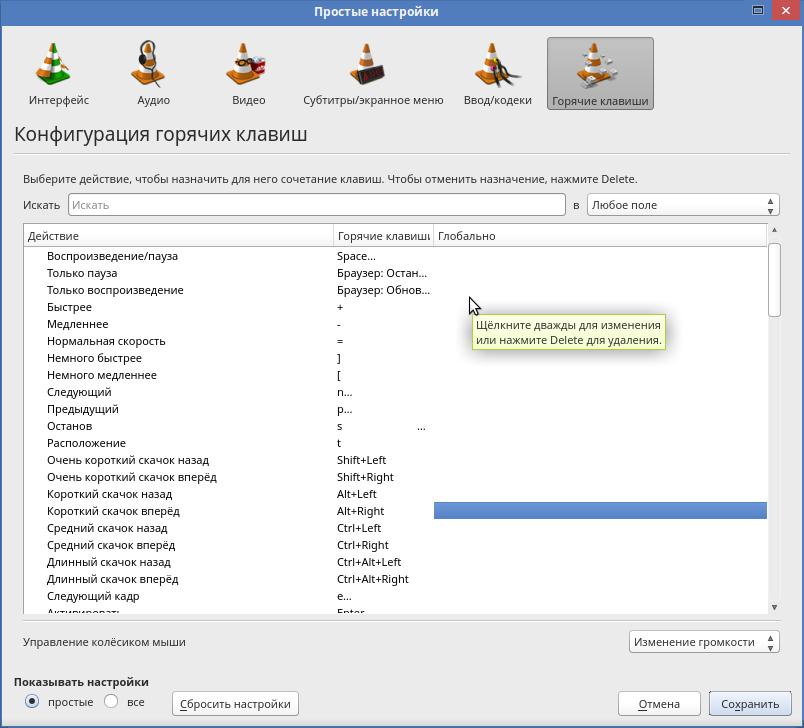This screenshot has width=804, height=728.
Task: Select the Нормальная скорость row
Action: click(395, 341)
